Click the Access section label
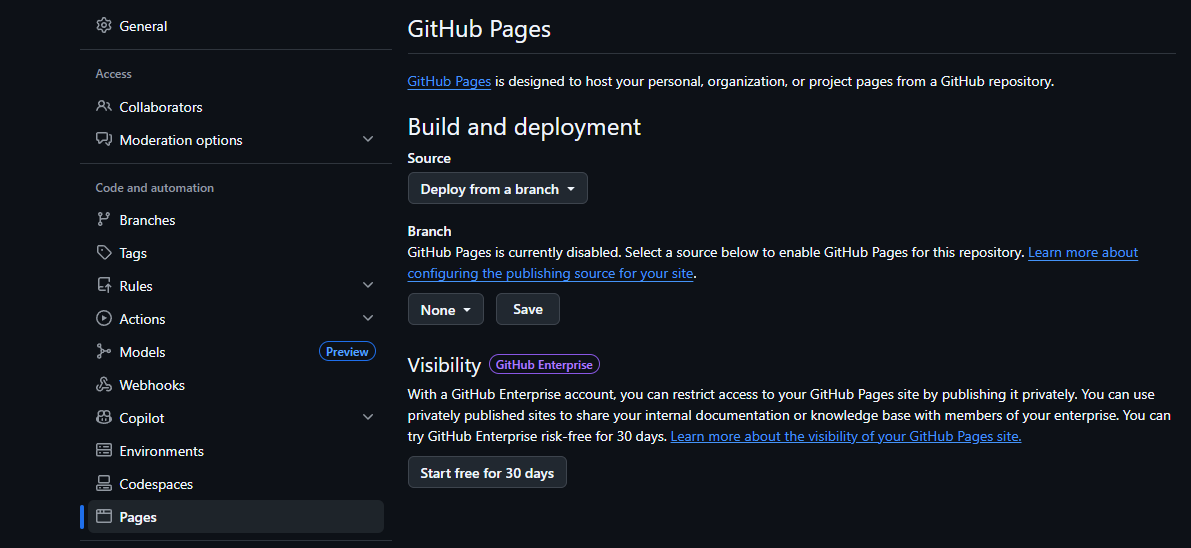 [113, 74]
